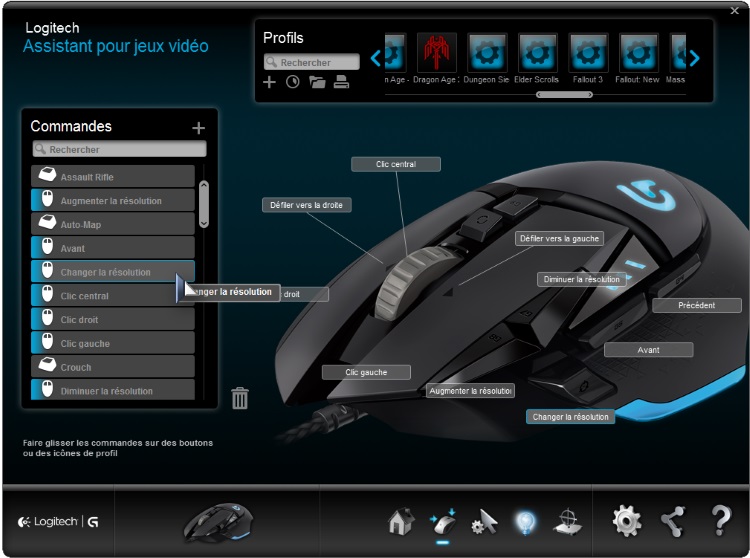
Task: Click the trash can delete icon
Action: click(x=240, y=398)
